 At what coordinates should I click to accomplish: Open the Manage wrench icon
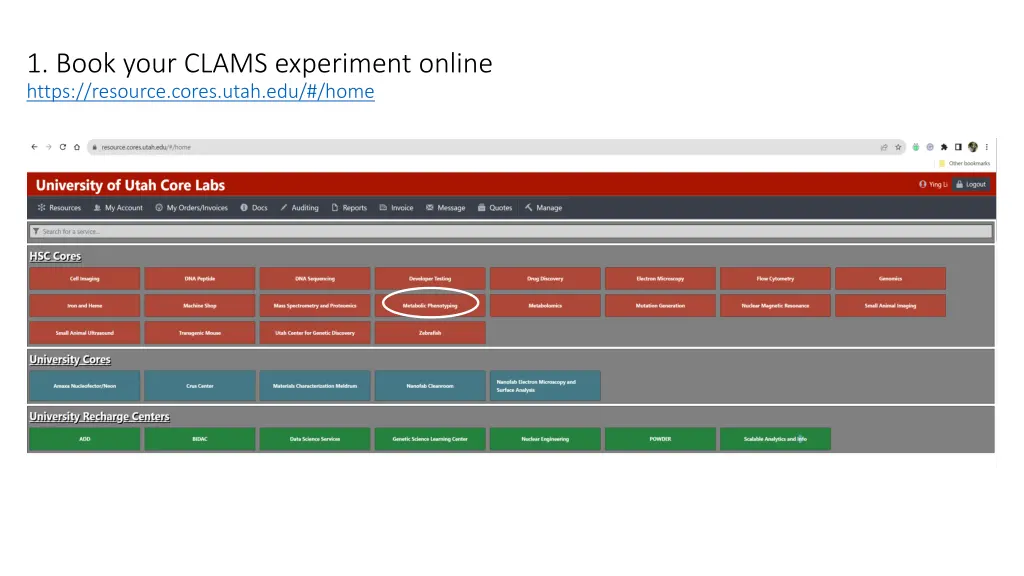point(527,207)
